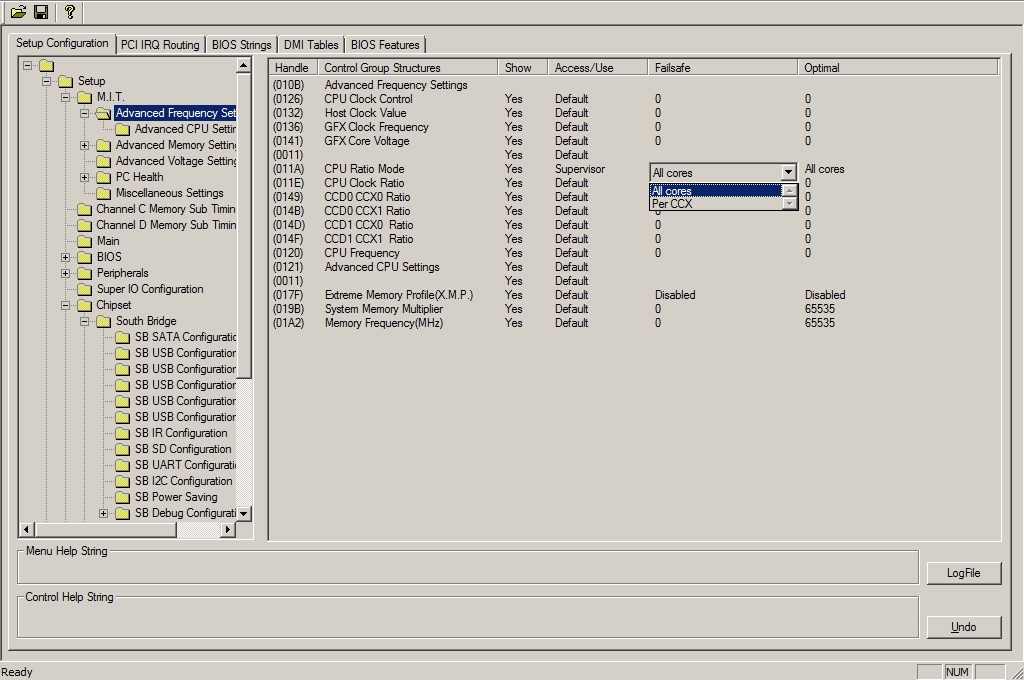The width and height of the screenshot is (1024, 680).
Task: Select the Extreme Memory Profile(X.M.P.) row
Action: [398, 295]
